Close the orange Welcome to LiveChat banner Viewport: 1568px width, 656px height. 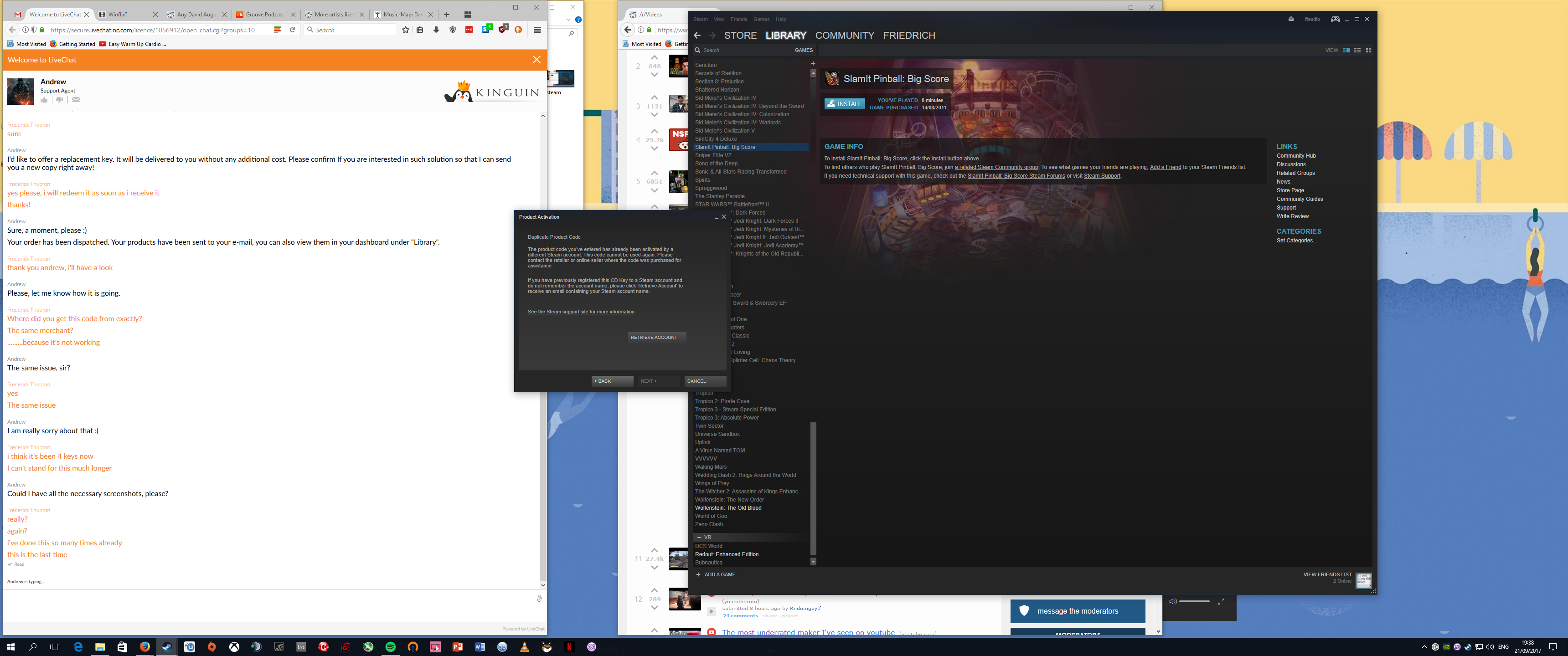click(x=536, y=60)
